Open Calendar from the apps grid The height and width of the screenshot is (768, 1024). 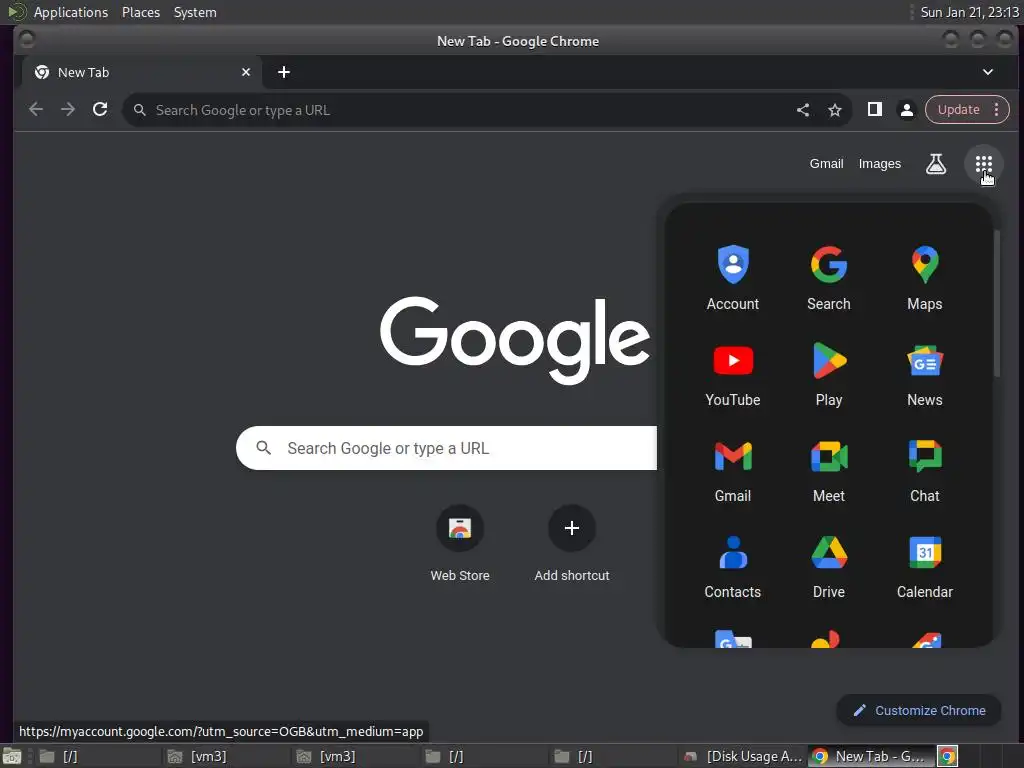coord(925,566)
